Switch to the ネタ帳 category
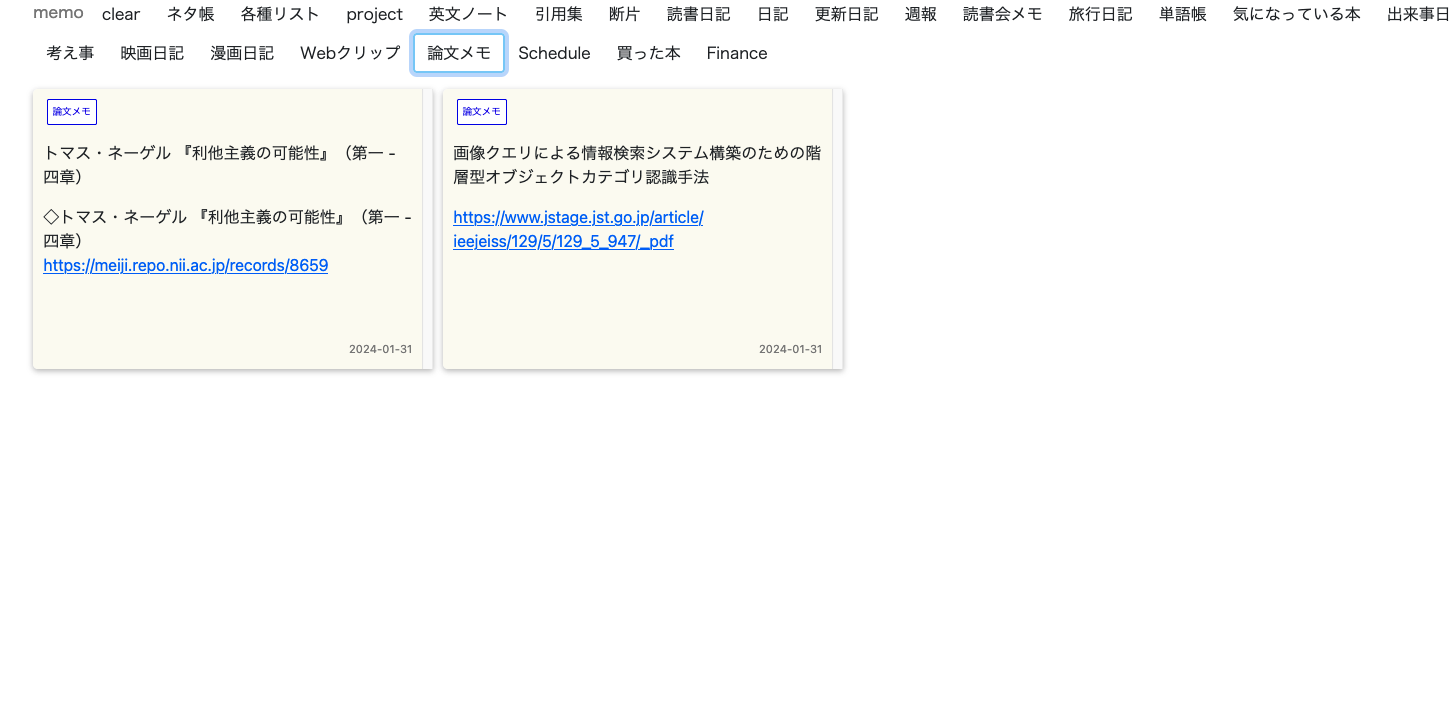Screen dimensions: 1449x706 tap(190, 14)
